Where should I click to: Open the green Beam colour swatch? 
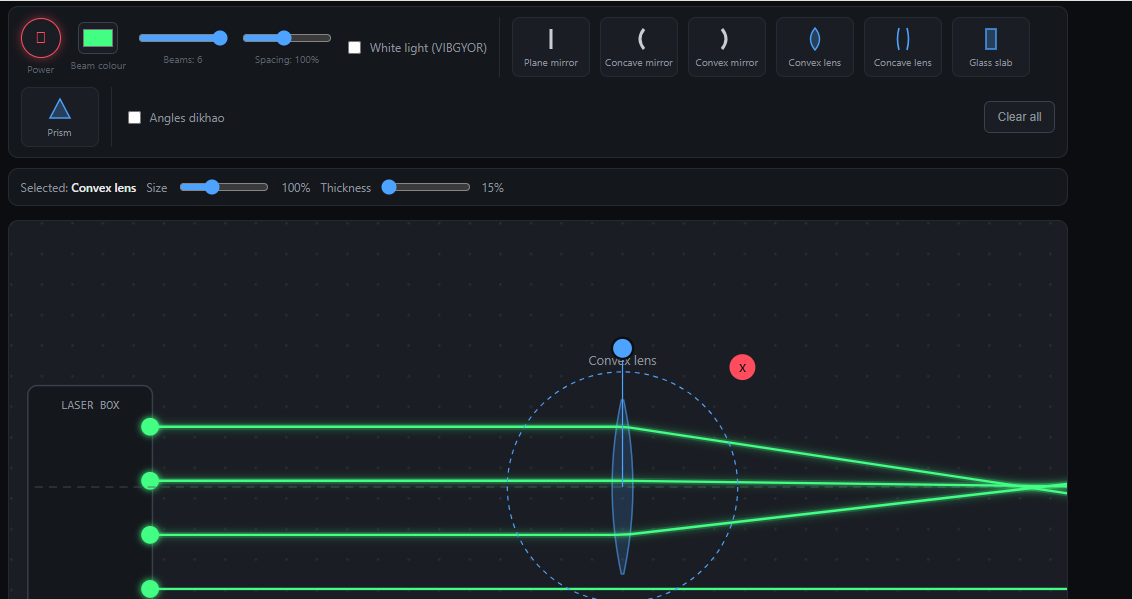pyautogui.click(x=98, y=38)
